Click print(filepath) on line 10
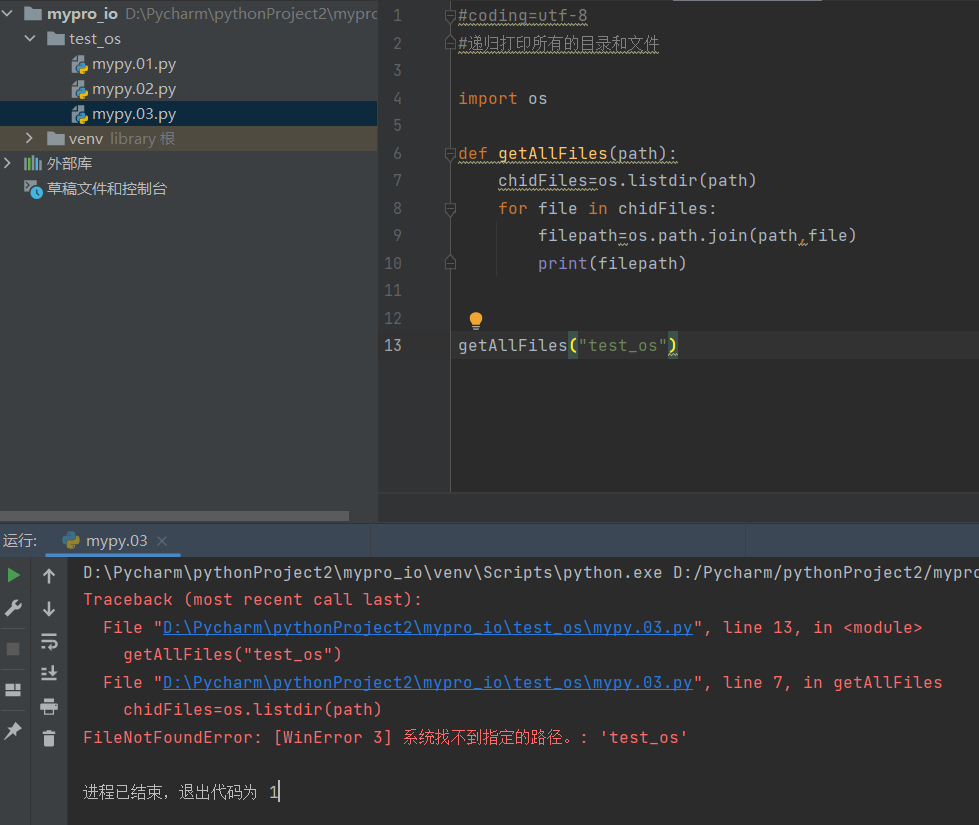The image size is (979, 825). point(612,264)
